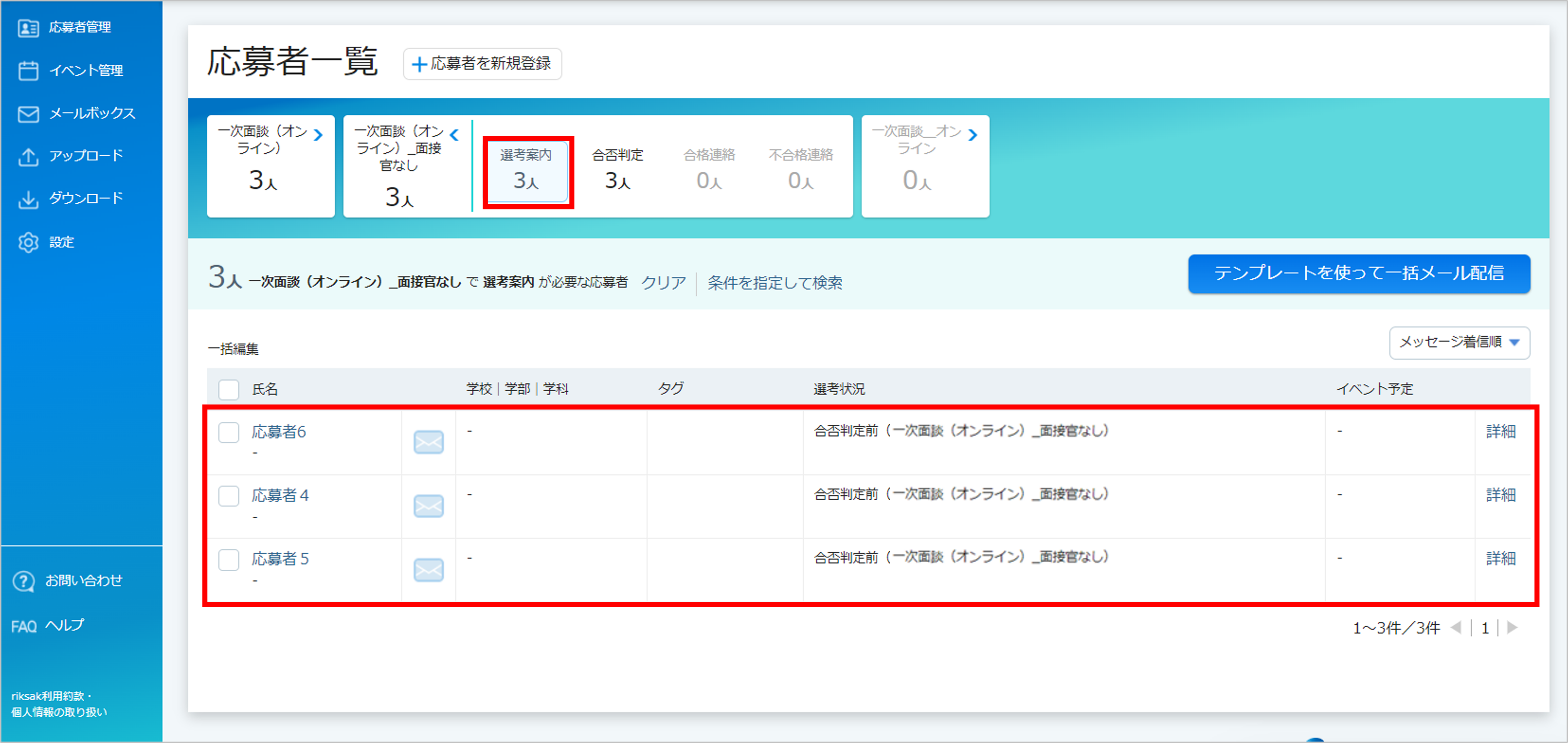Toggle the select-all checkbox in table header
Screen dimensions: 1568x743
tap(229, 389)
